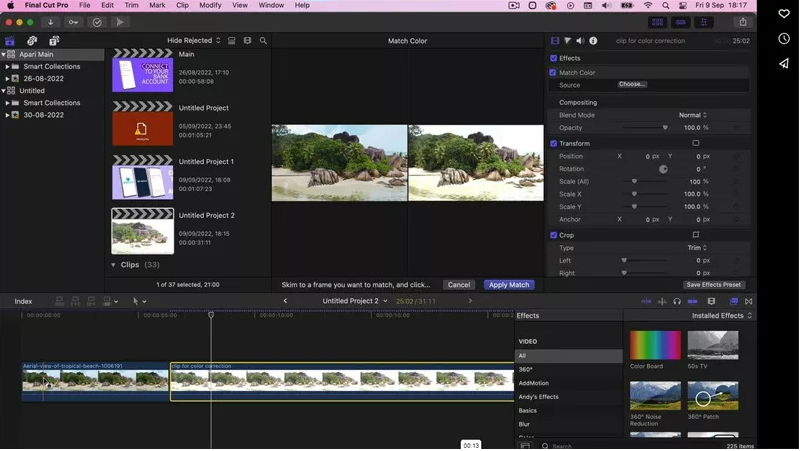
Task: Show the Color inspector triangle icon
Action: pyautogui.click(x=567, y=41)
